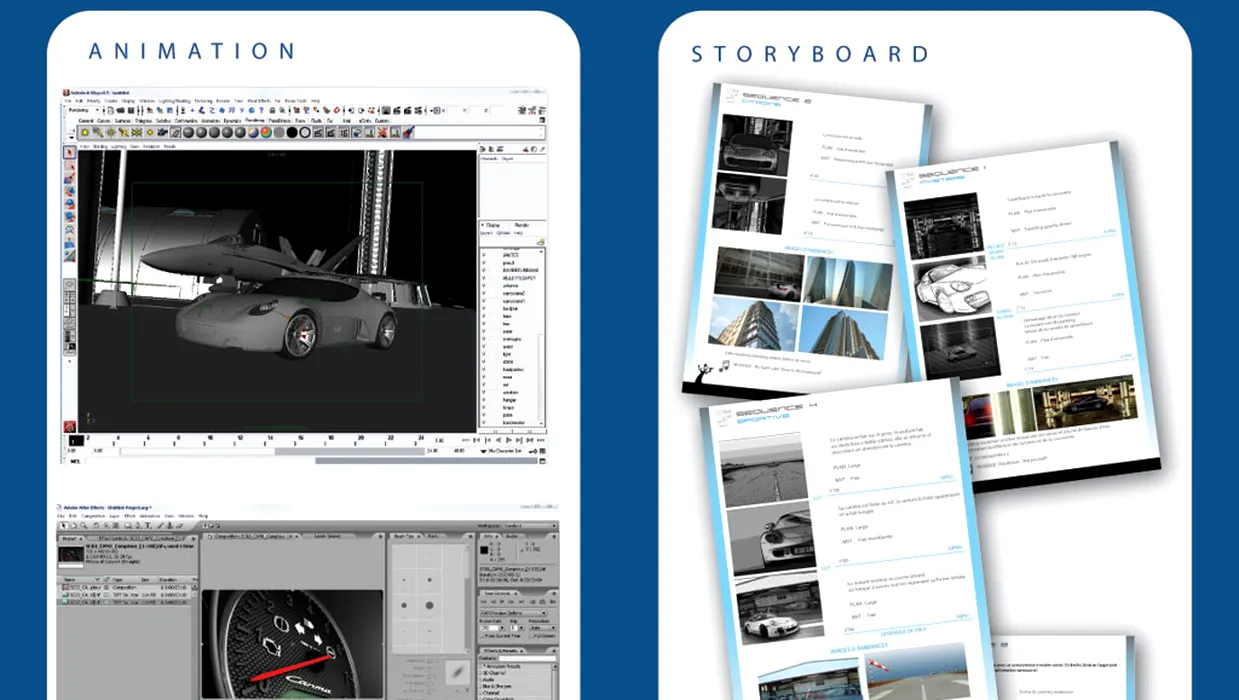Open Maya's File menu
Image resolution: width=1239 pixels, height=700 pixels.
point(67,101)
